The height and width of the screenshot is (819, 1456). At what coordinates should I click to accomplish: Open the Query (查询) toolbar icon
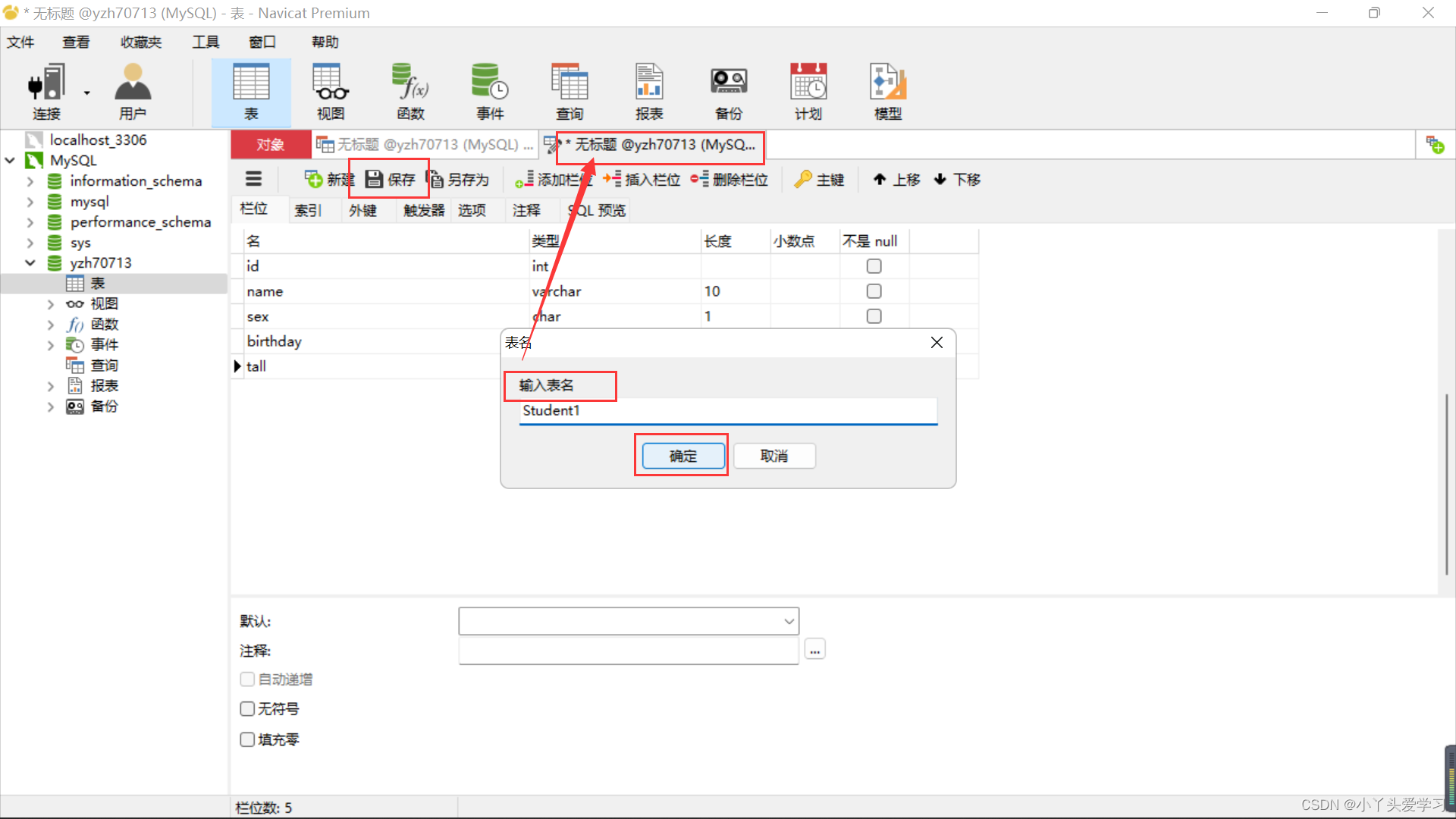point(570,92)
